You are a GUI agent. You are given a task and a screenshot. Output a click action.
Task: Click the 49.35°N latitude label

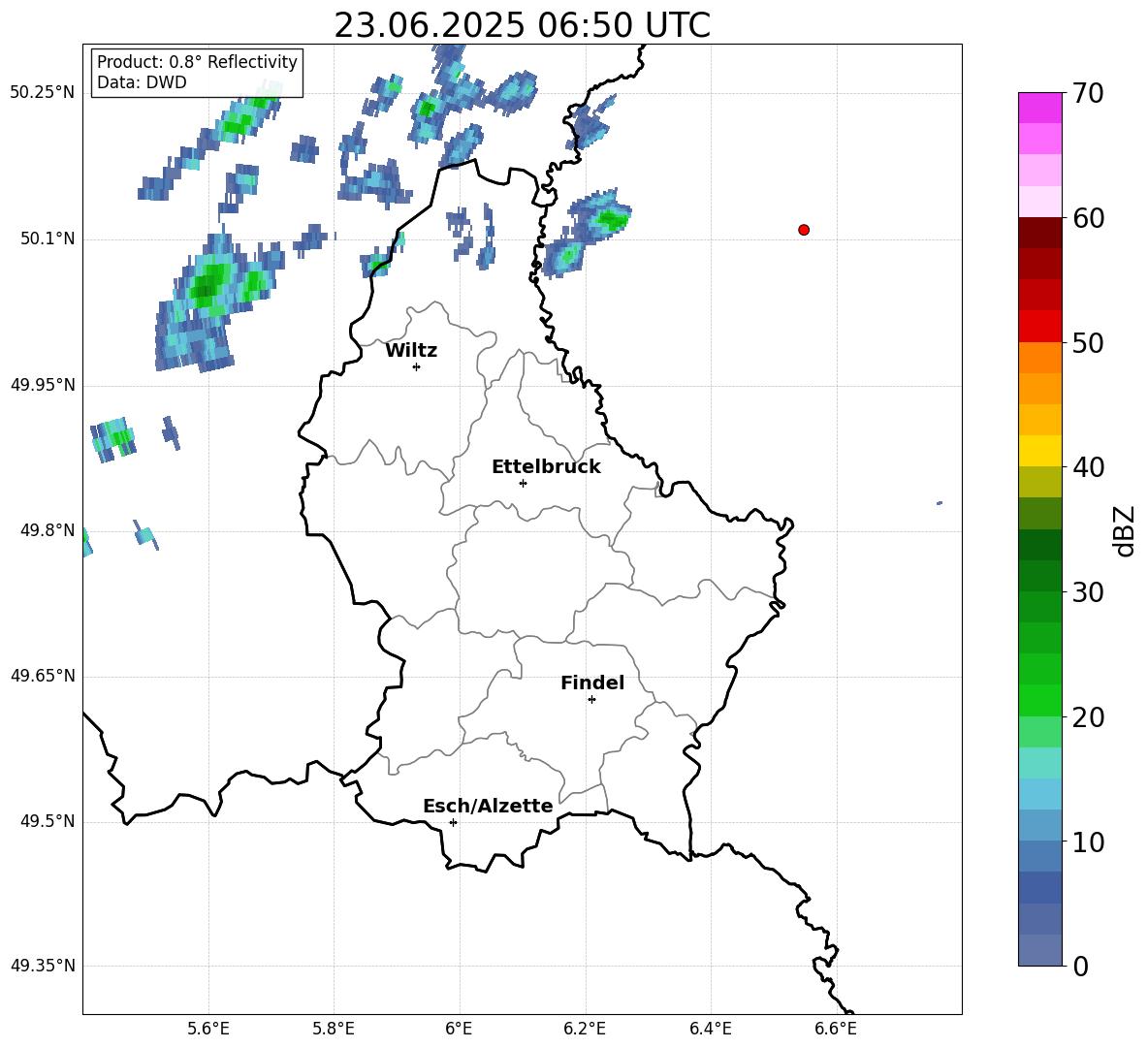pyautogui.click(x=43, y=966)
